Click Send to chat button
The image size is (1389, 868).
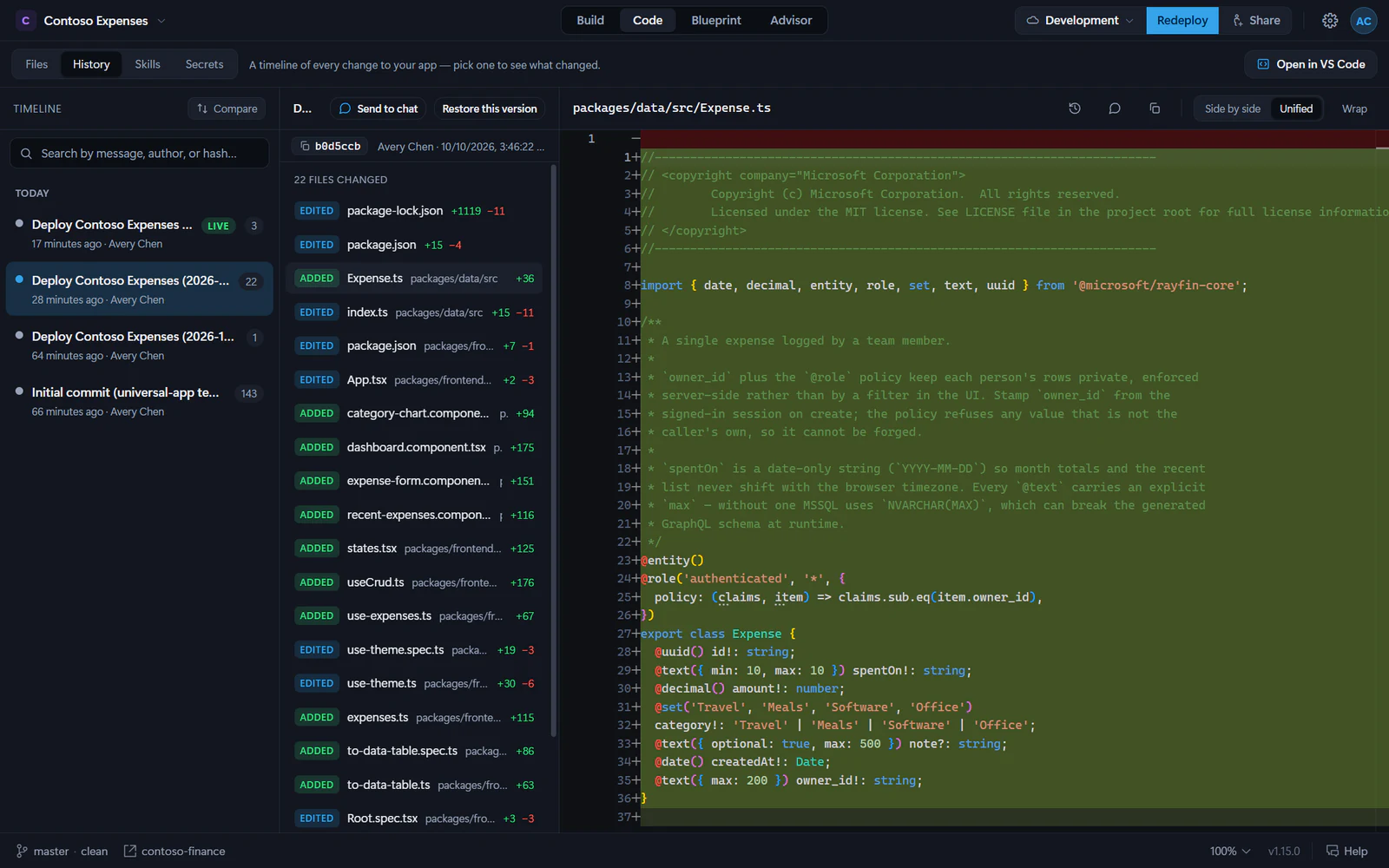(x=379, y=108)
